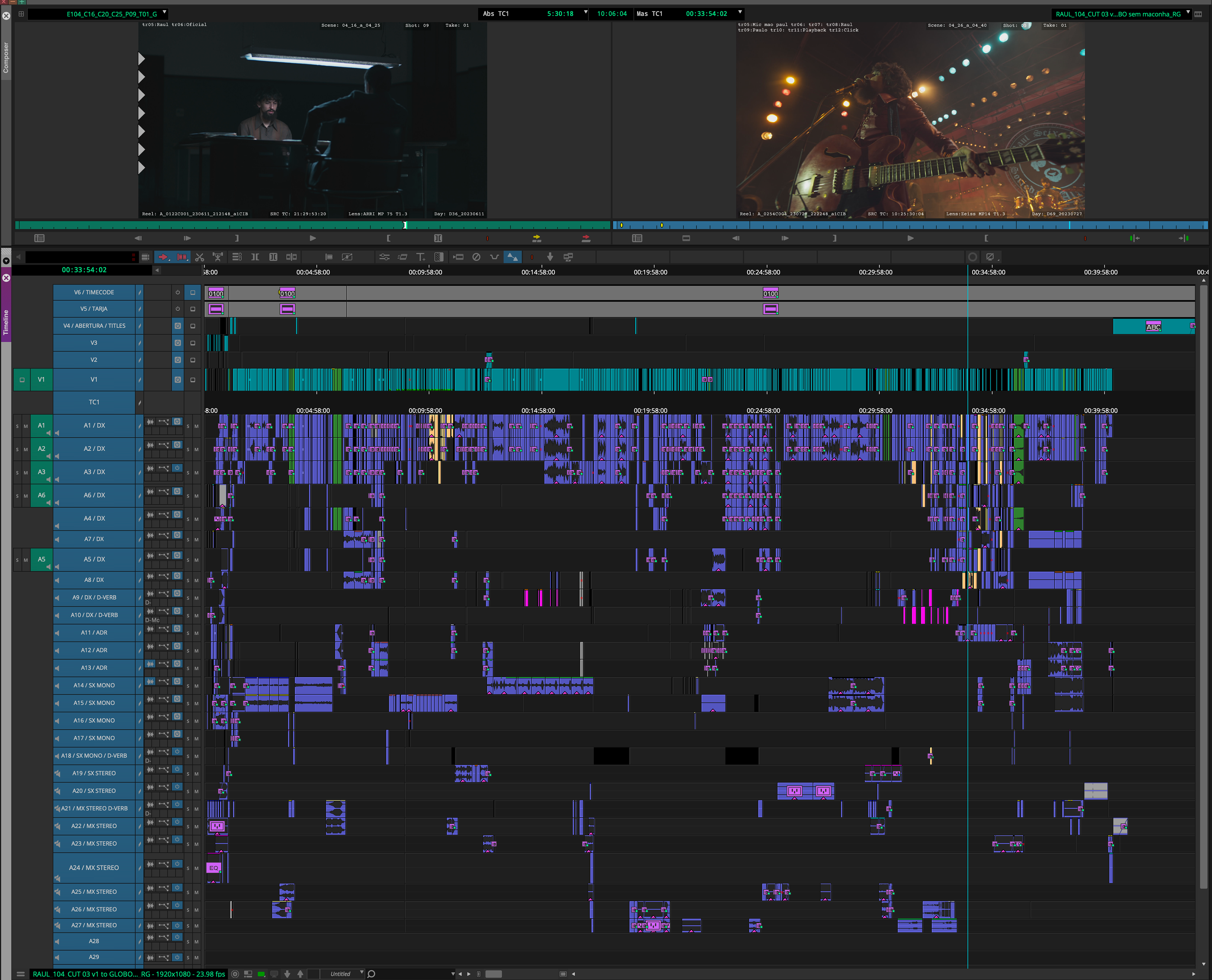
Task: Toggle the V1 track monitor square
Action: tap(193, 380)
